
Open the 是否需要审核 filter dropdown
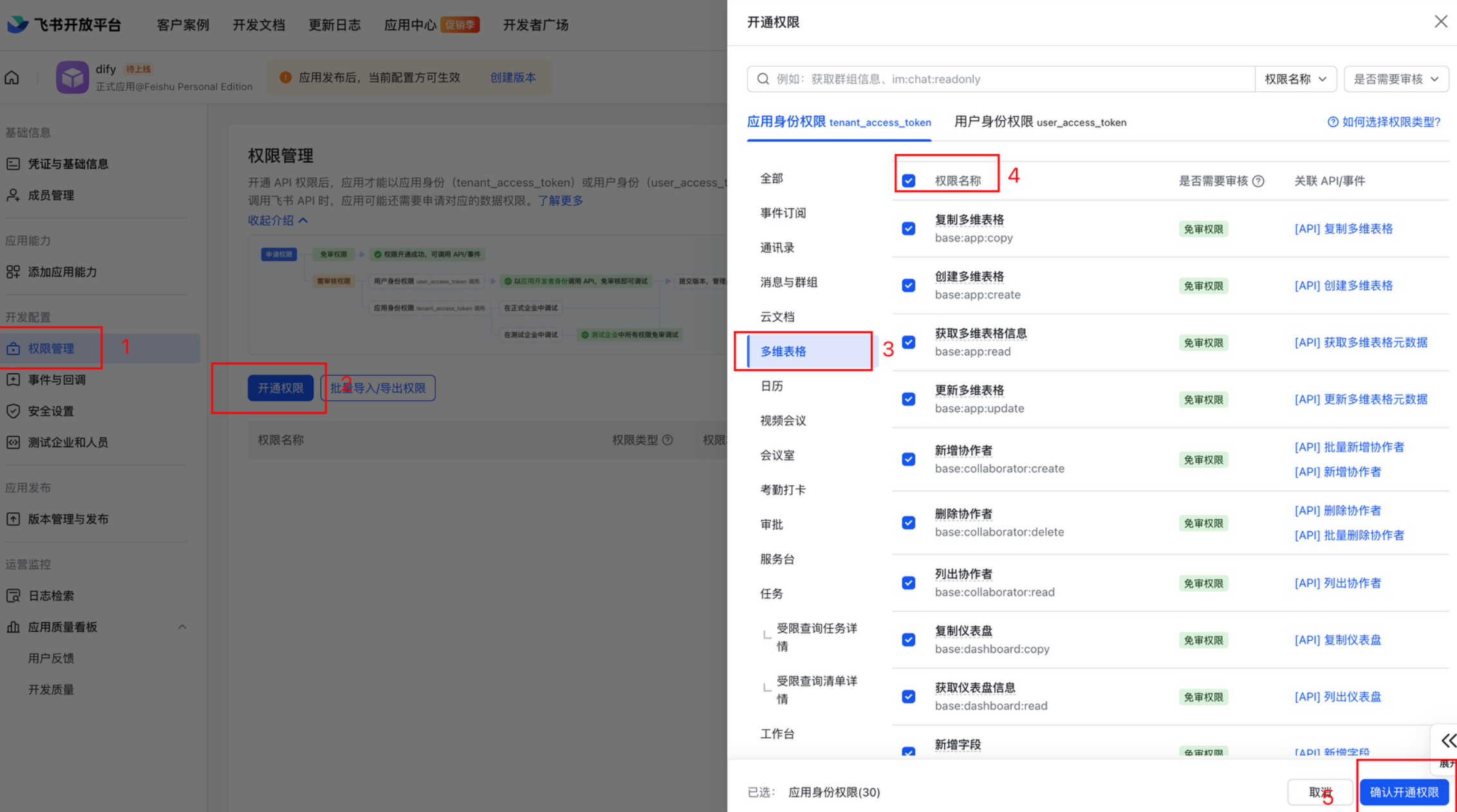click(x=1395, y=79)
